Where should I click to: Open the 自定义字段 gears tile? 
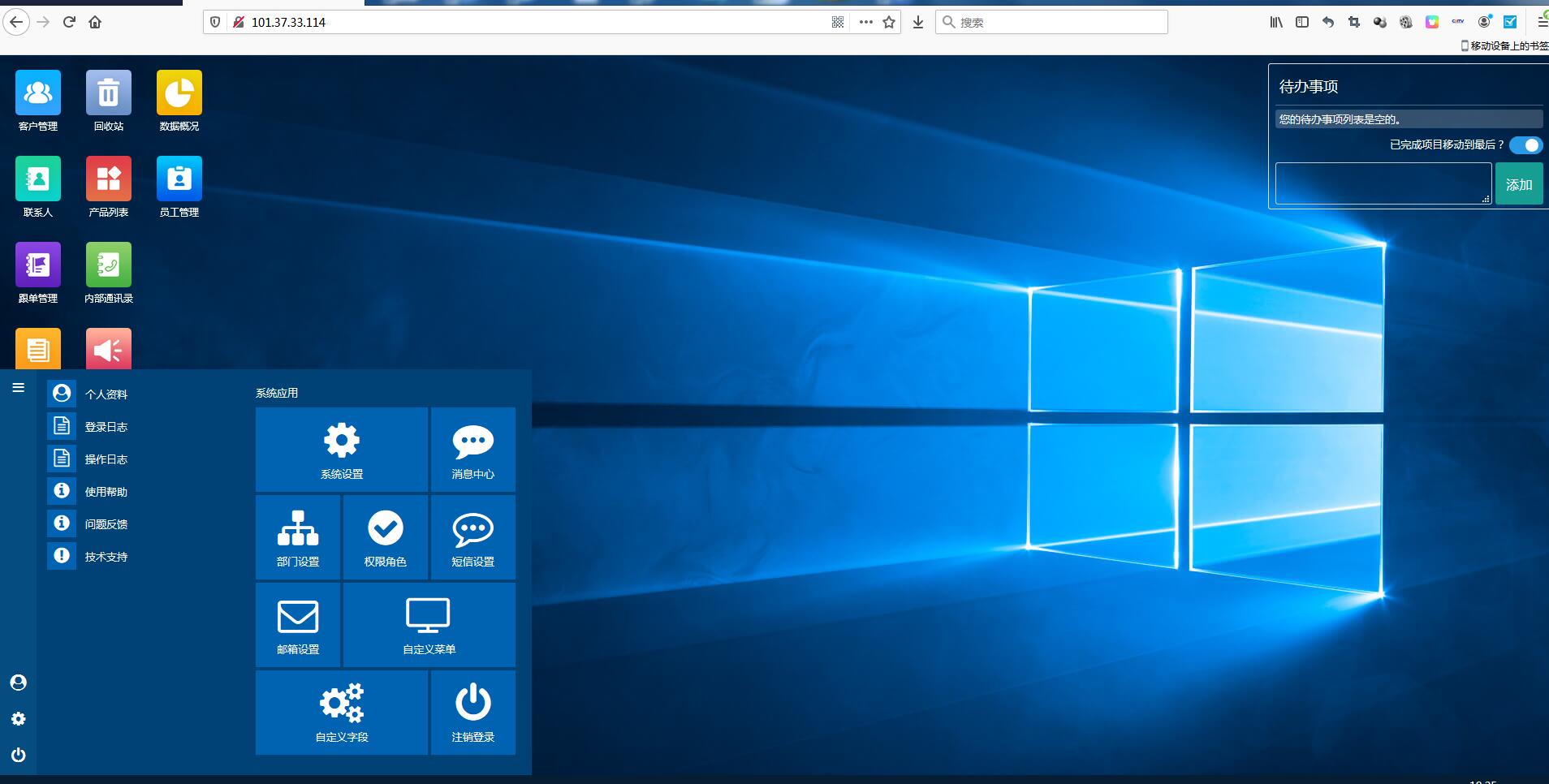342,713
